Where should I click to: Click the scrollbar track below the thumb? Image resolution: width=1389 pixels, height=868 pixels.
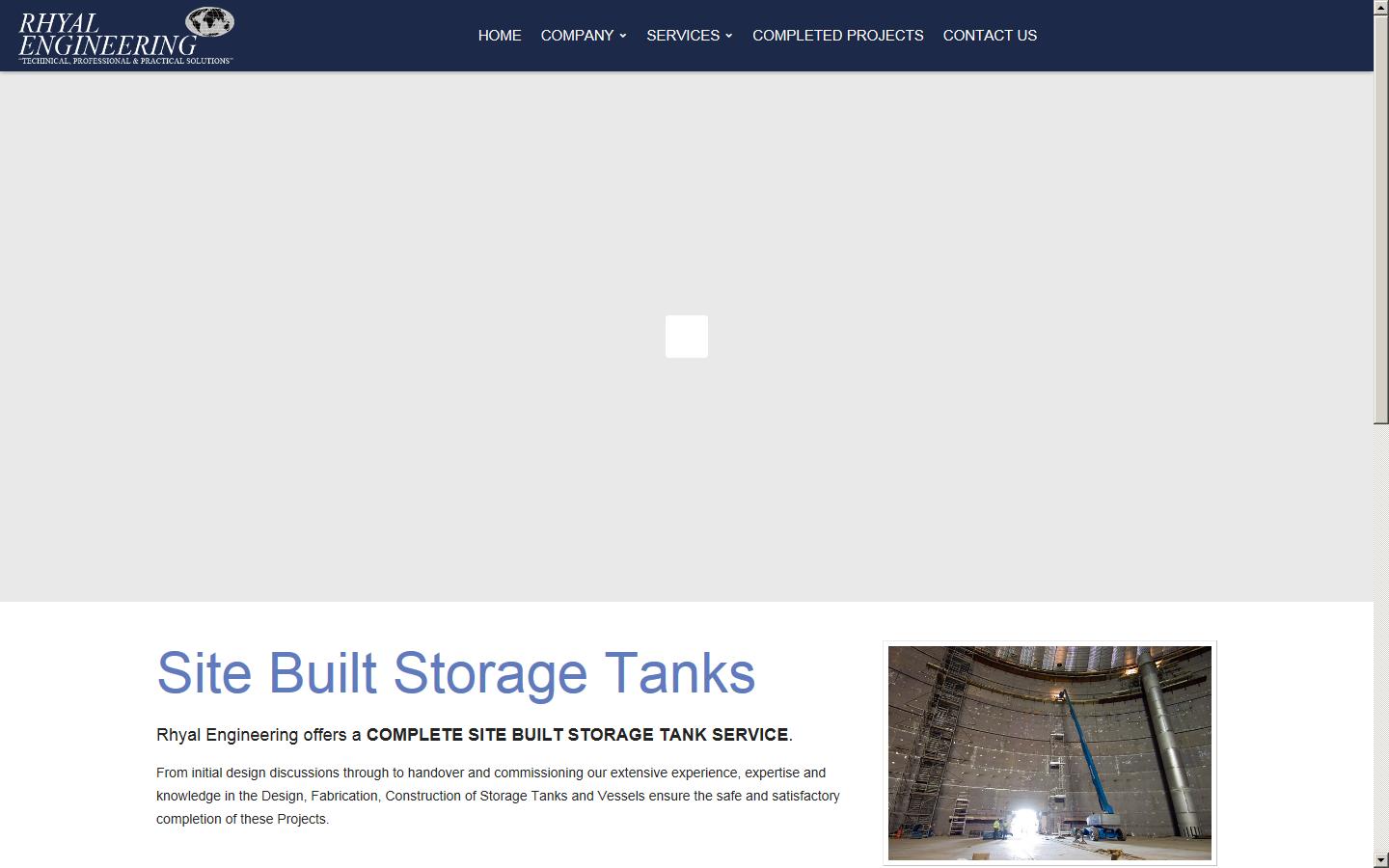[1380, 637]
